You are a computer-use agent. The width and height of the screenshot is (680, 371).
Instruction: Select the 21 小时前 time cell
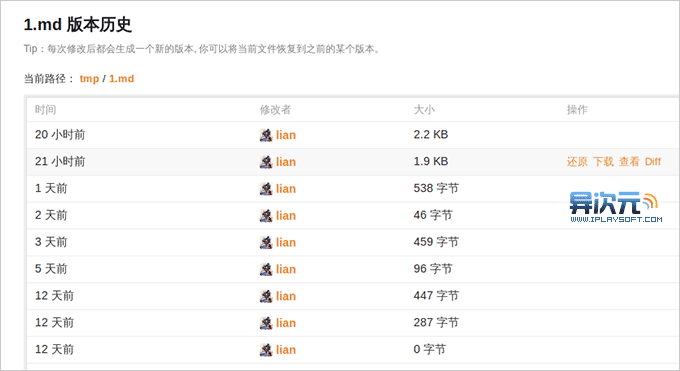click(60, 162)
